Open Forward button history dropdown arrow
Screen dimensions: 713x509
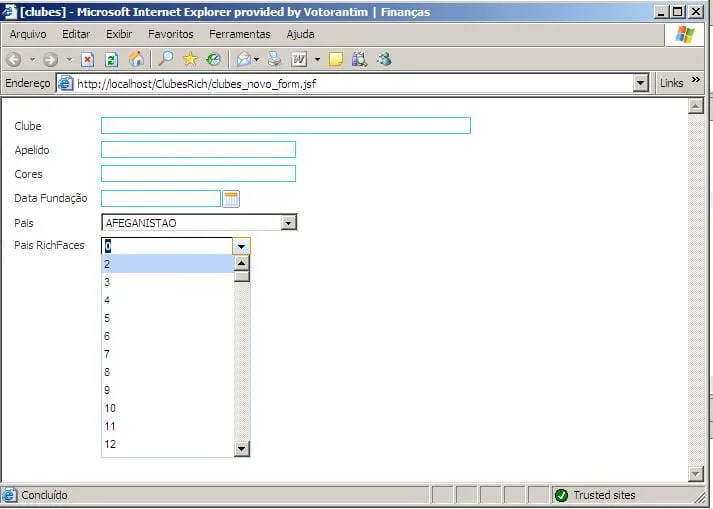pos(69,60)
